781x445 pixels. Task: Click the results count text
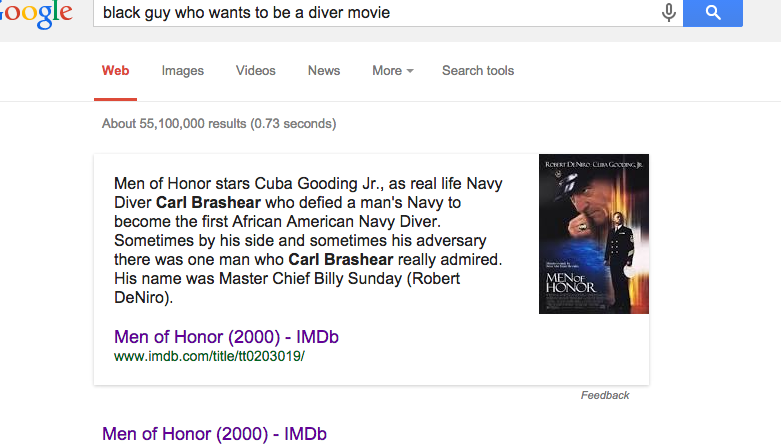[x=219, y=125]
